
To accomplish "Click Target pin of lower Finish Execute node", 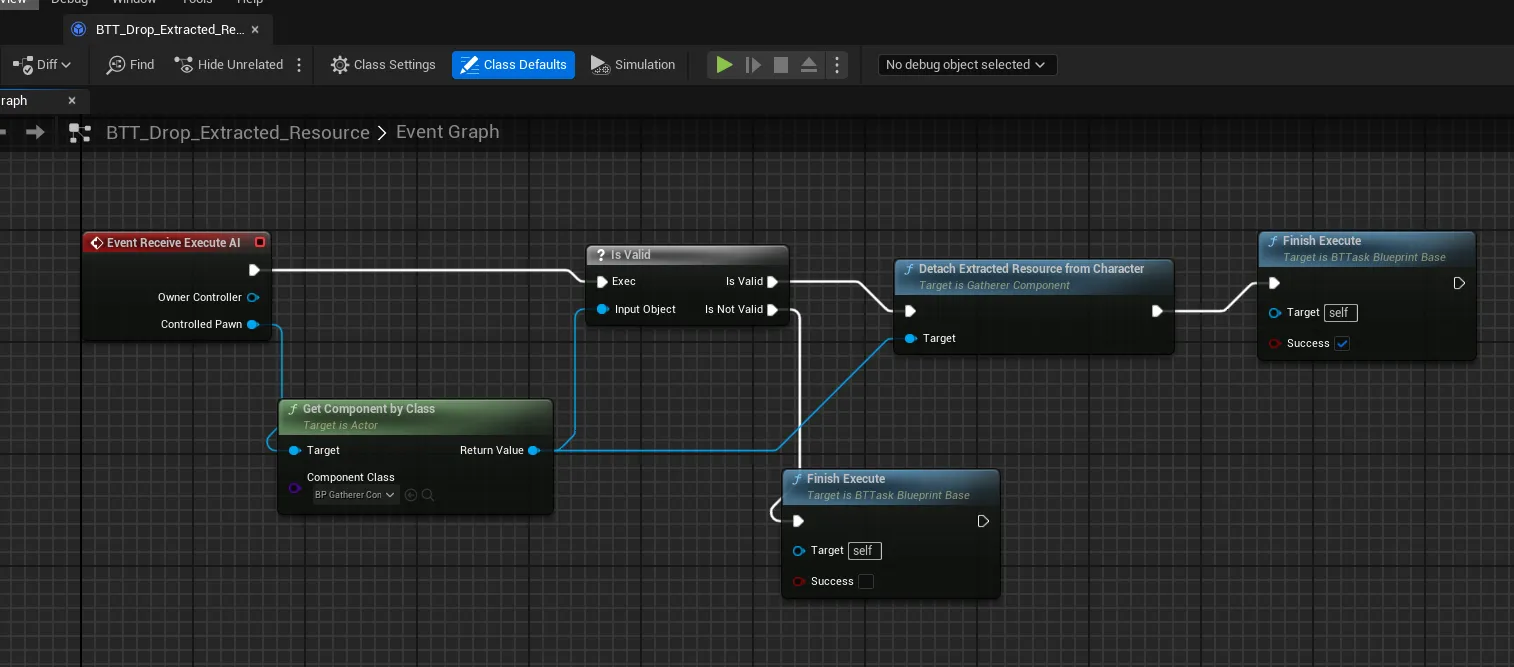I will point(798,551).
